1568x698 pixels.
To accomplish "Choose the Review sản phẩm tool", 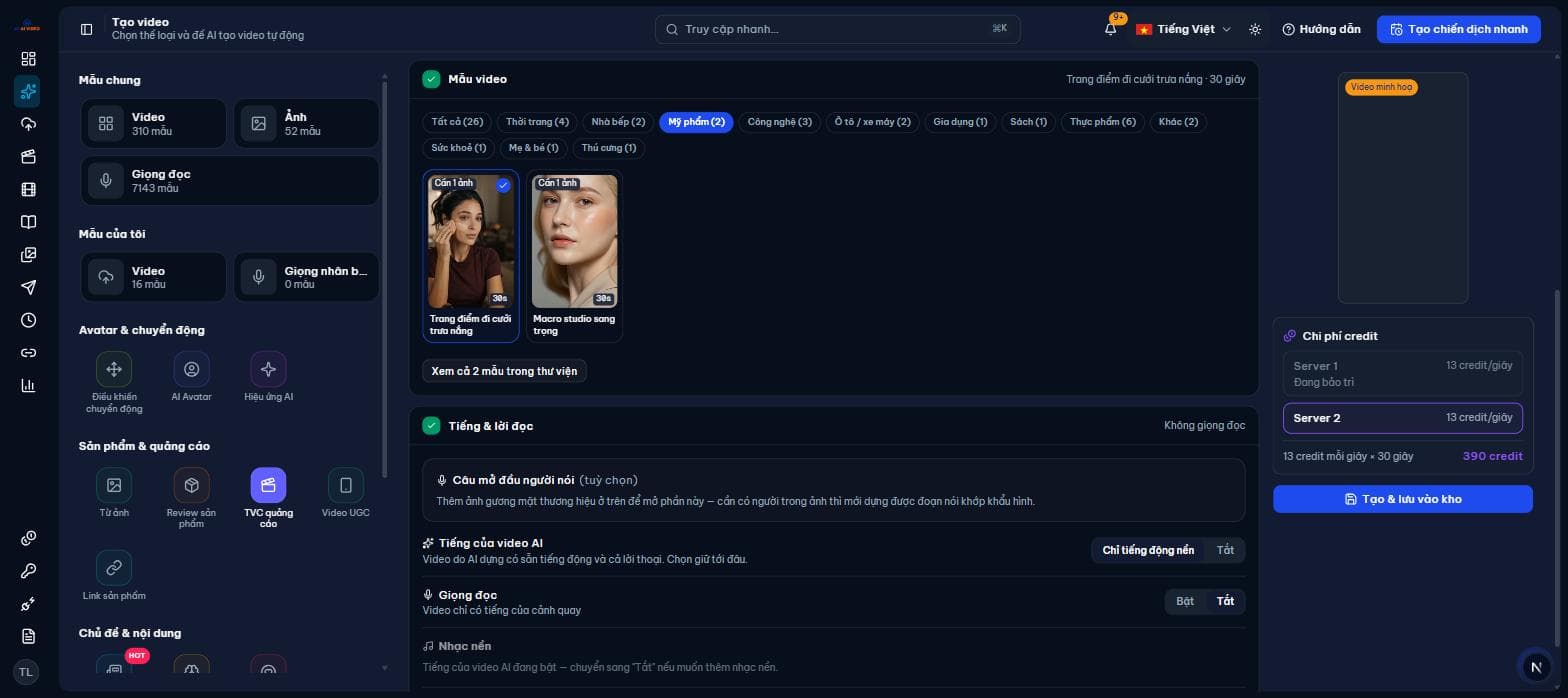I will click(191, 498).
